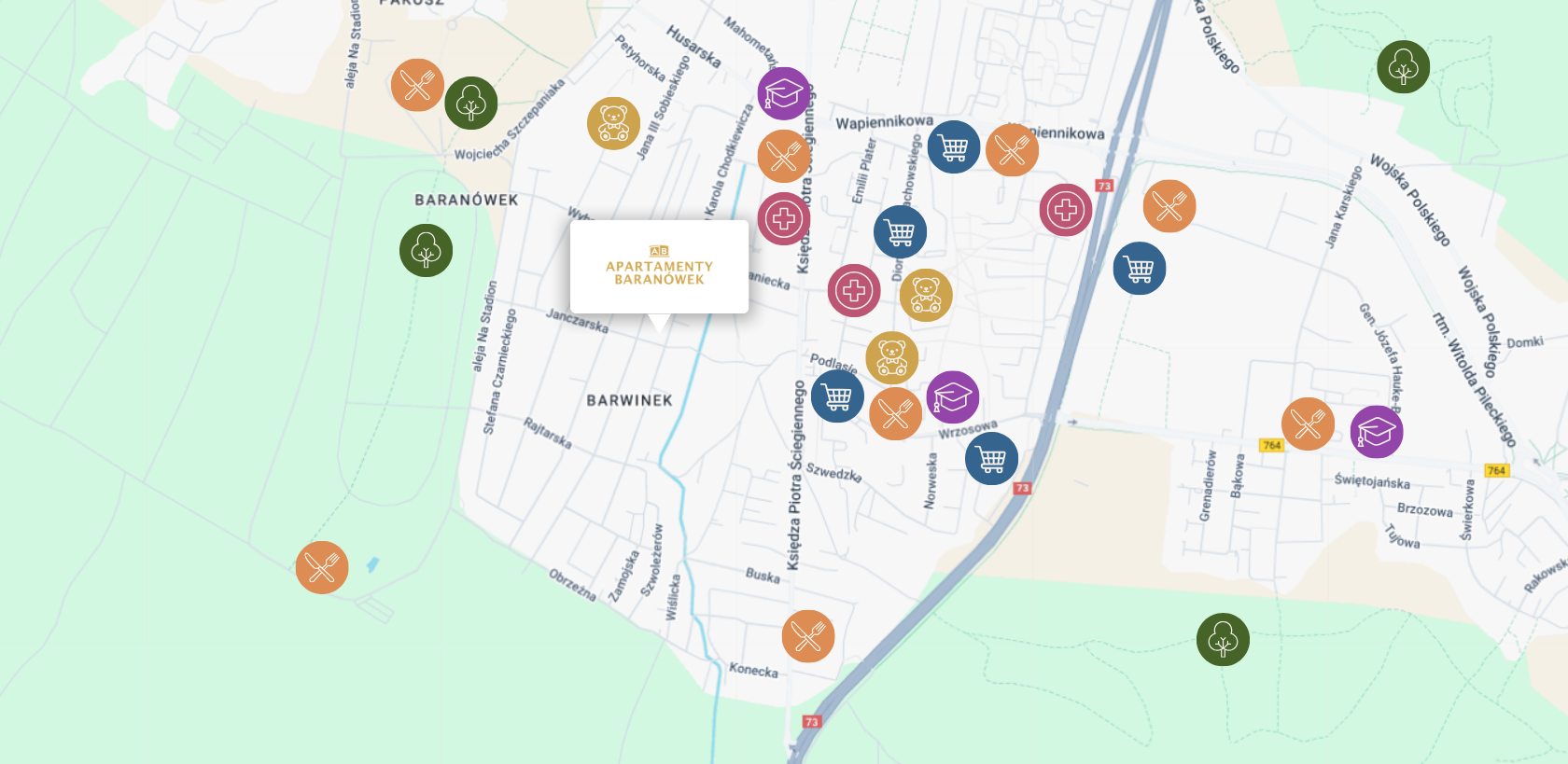Image resolution: width=1568 pixels, height=764 pixels.
Task: Click the BARWINEK district label
Action: [630, 400]
